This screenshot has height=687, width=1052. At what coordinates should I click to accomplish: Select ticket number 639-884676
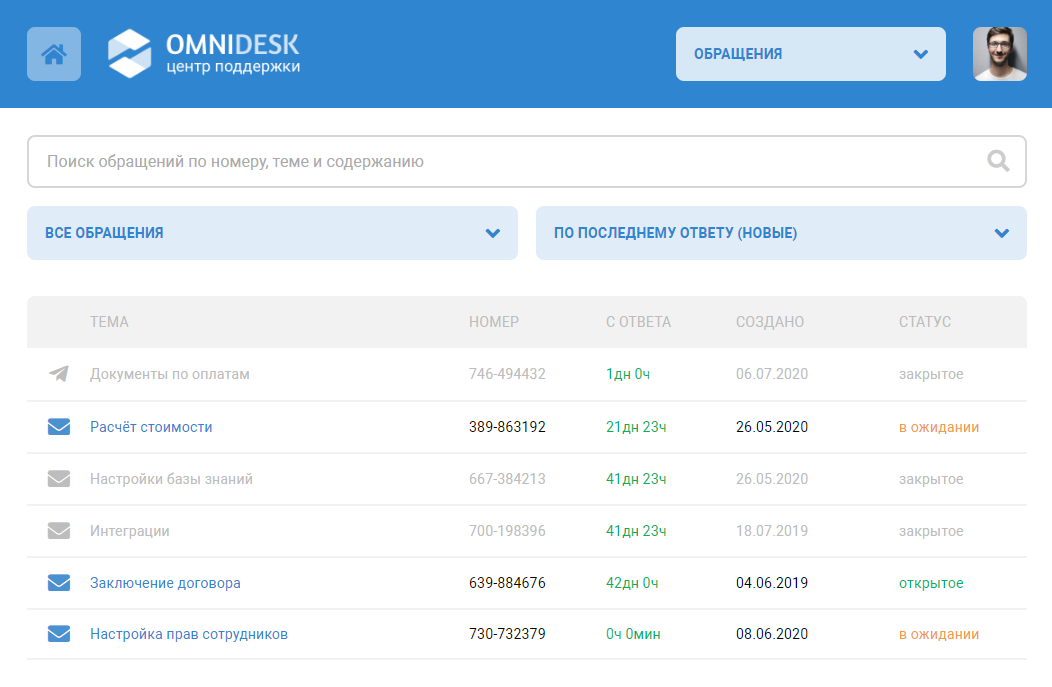507,583
